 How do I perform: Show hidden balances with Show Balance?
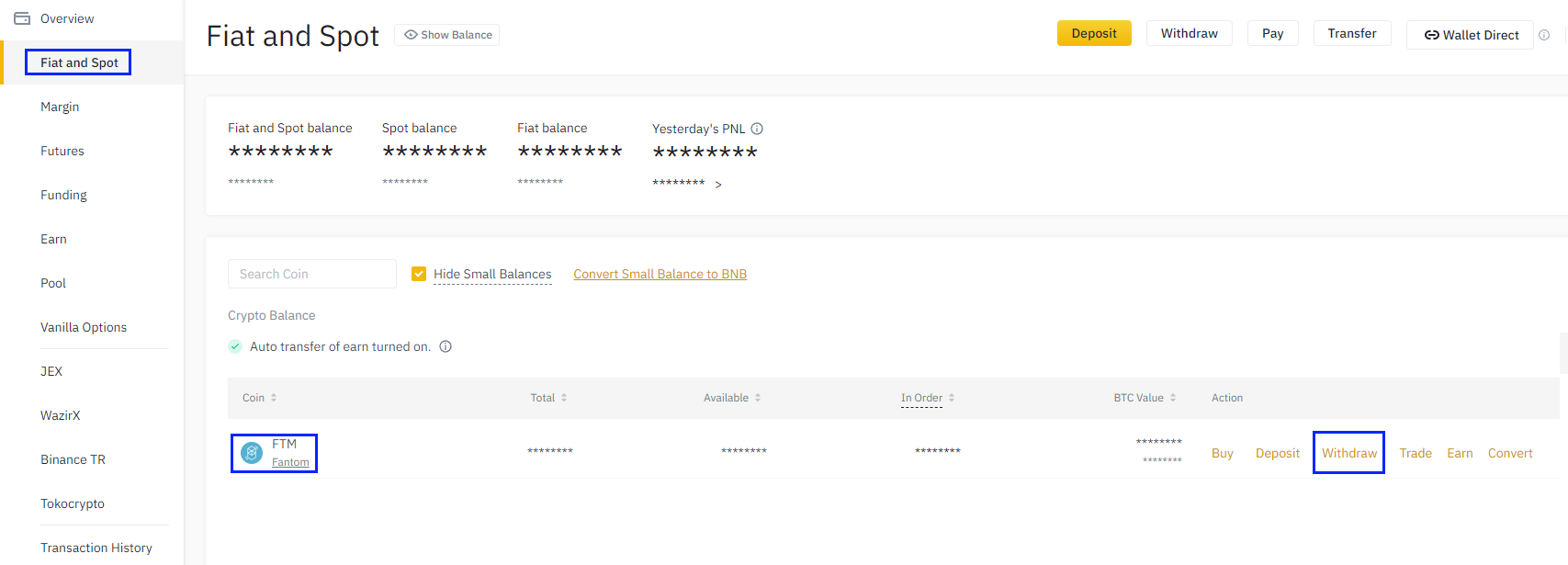pyautogui.click(x=446, y=35)
